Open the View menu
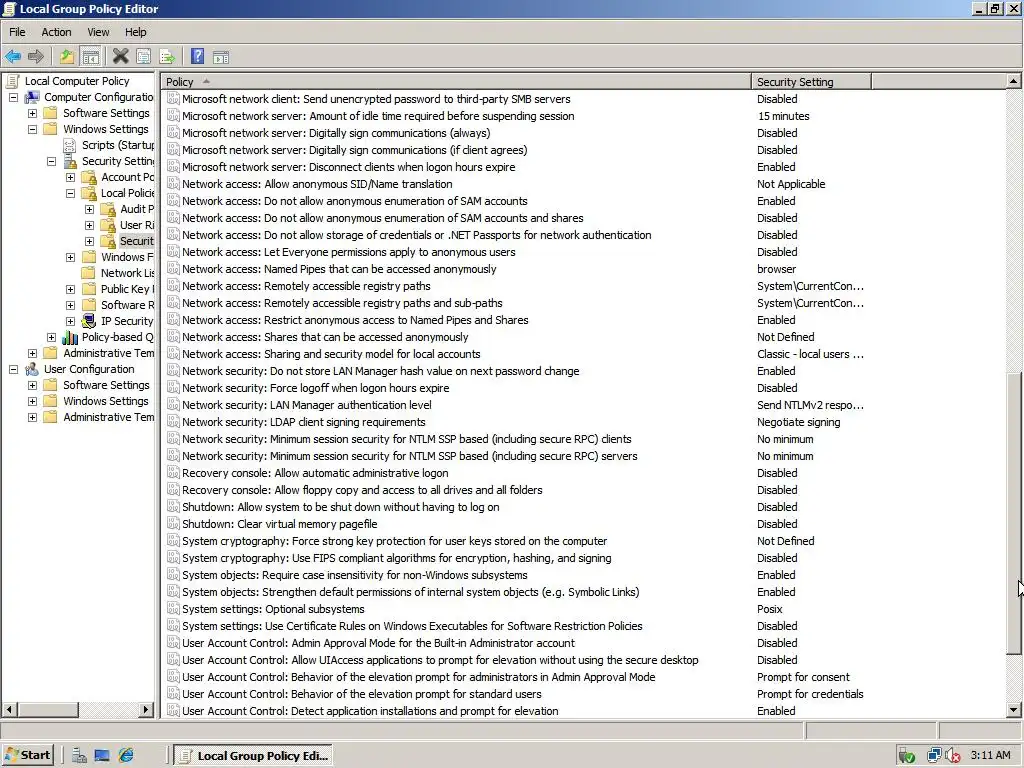 pos(98,32)
